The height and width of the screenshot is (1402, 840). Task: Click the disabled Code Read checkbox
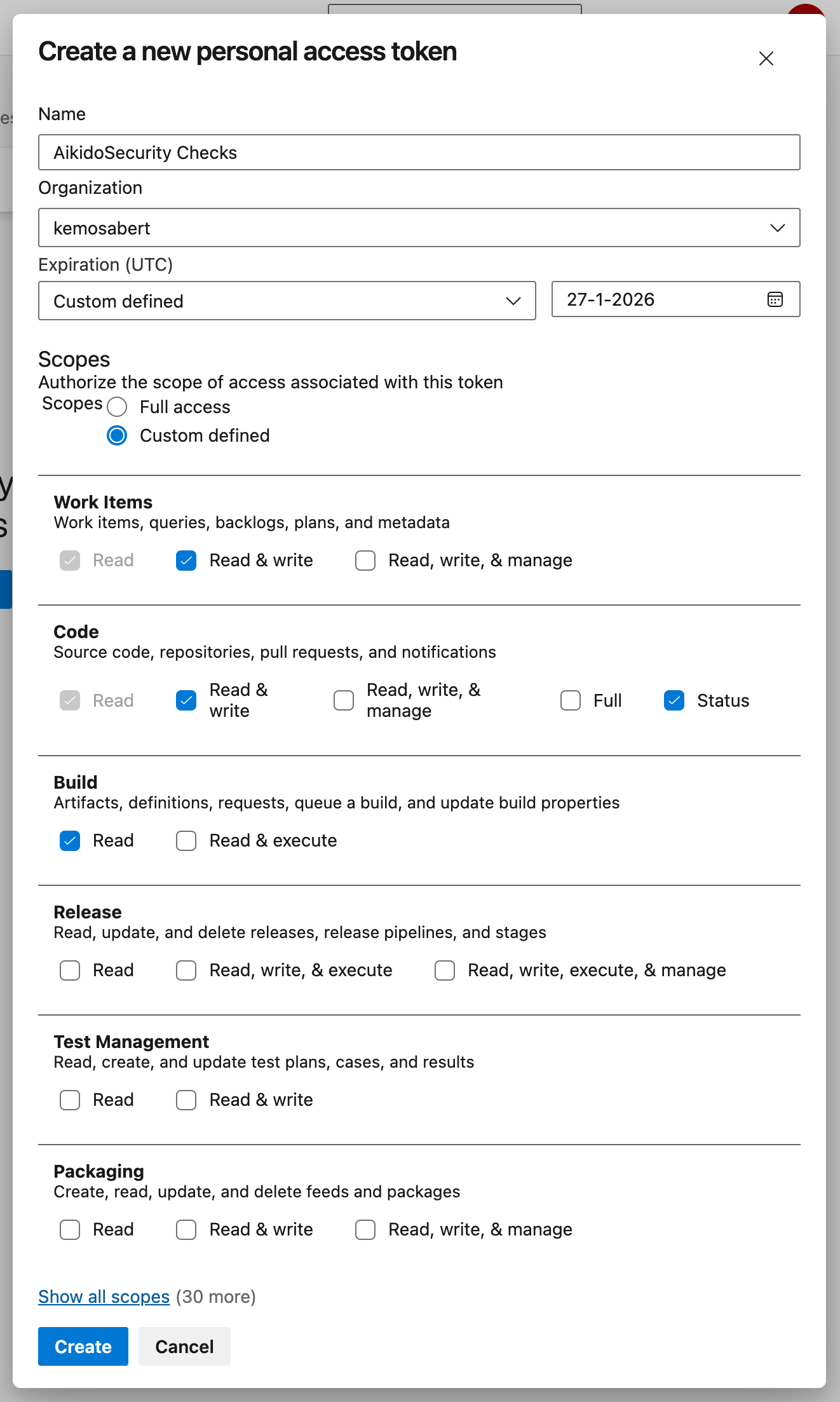[x=70, y=700]
